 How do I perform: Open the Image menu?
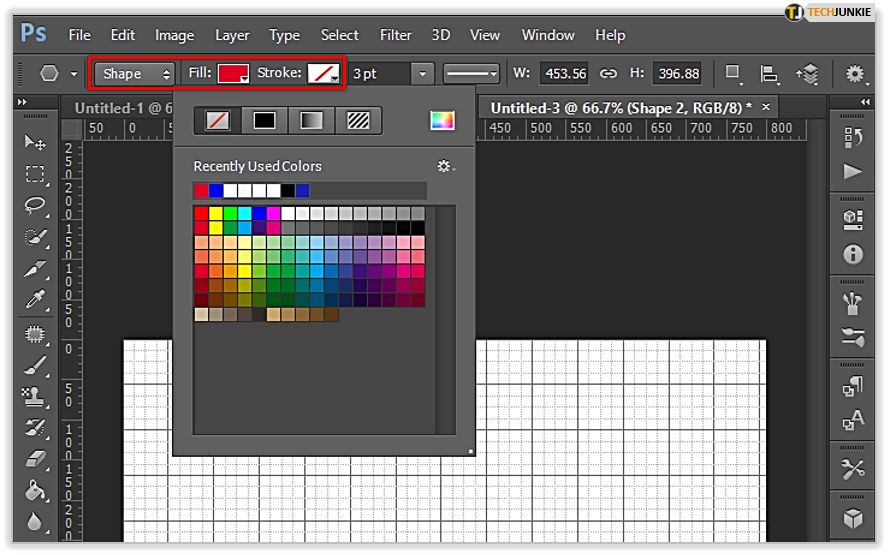click(x=174, y=35)
